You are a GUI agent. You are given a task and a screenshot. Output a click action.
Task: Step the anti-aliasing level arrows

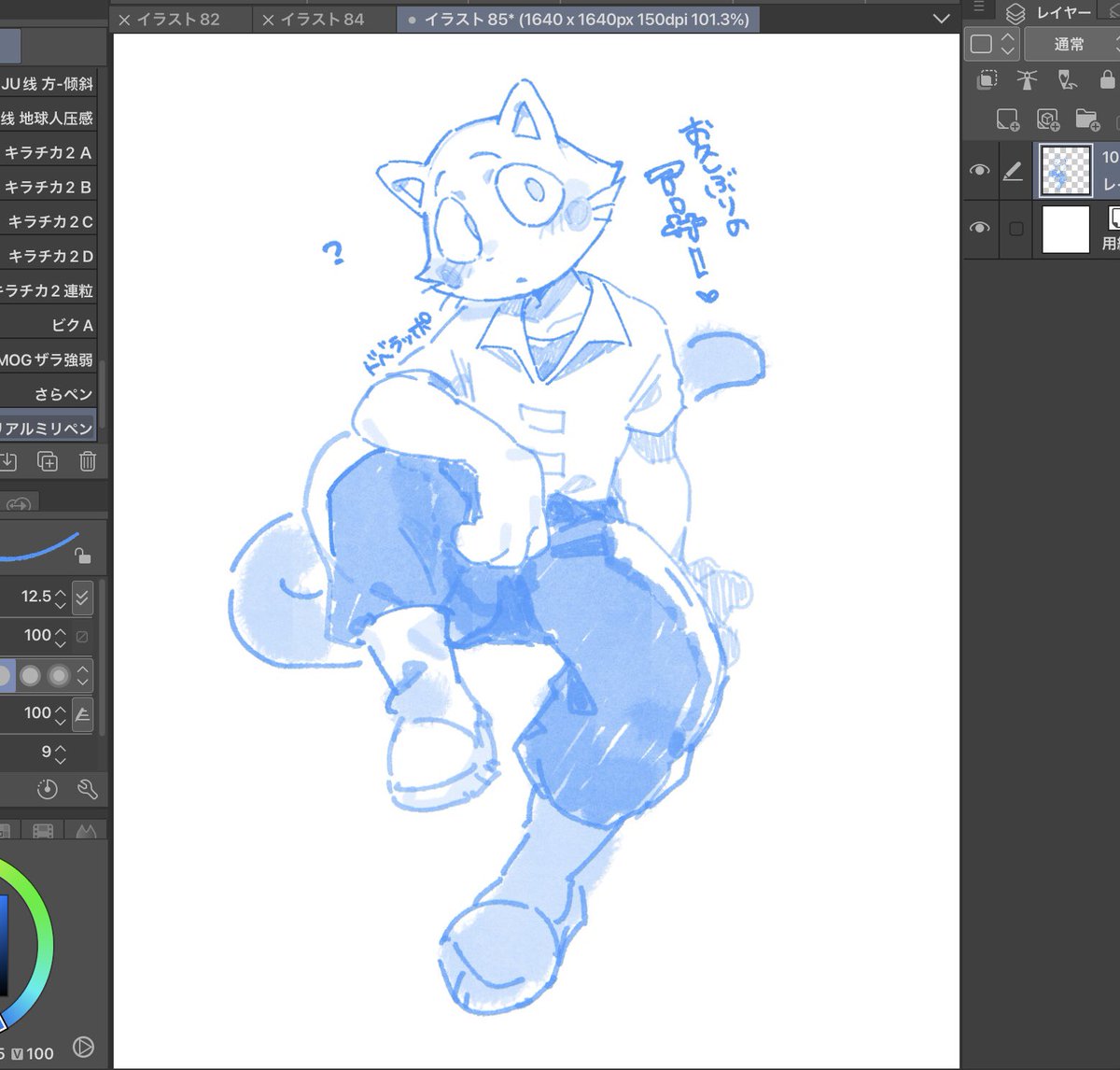[x=83, y=675]
